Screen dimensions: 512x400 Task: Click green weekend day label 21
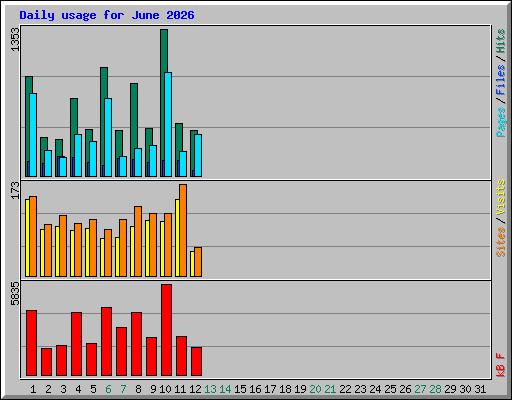click(x=330, y=389)
